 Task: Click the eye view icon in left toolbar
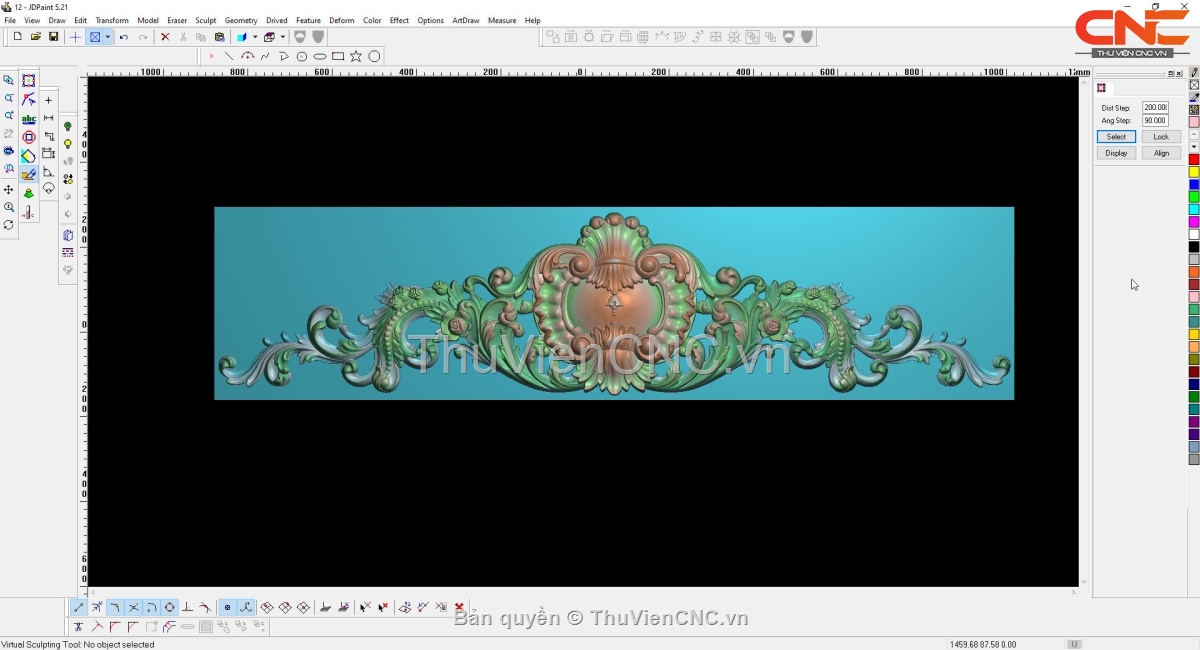pyautogui.click(x=9, y=152)
